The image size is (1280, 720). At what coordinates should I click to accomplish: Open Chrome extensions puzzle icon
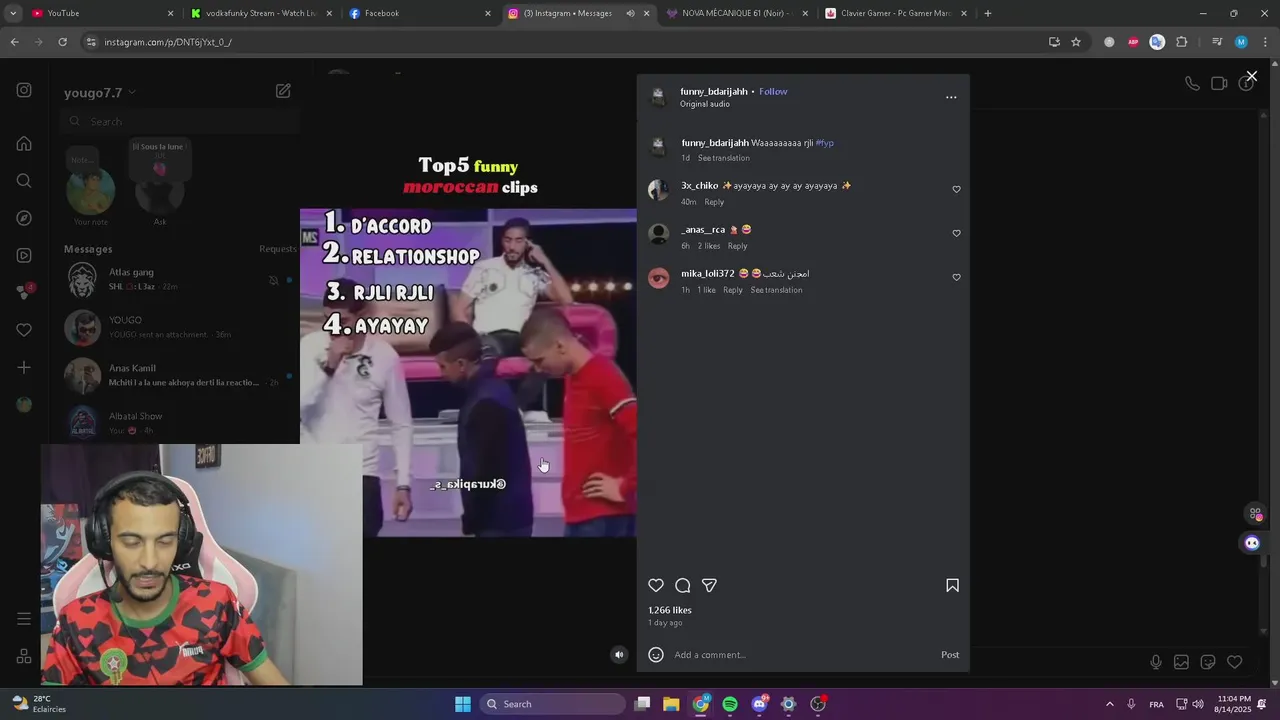[1182, 42]
